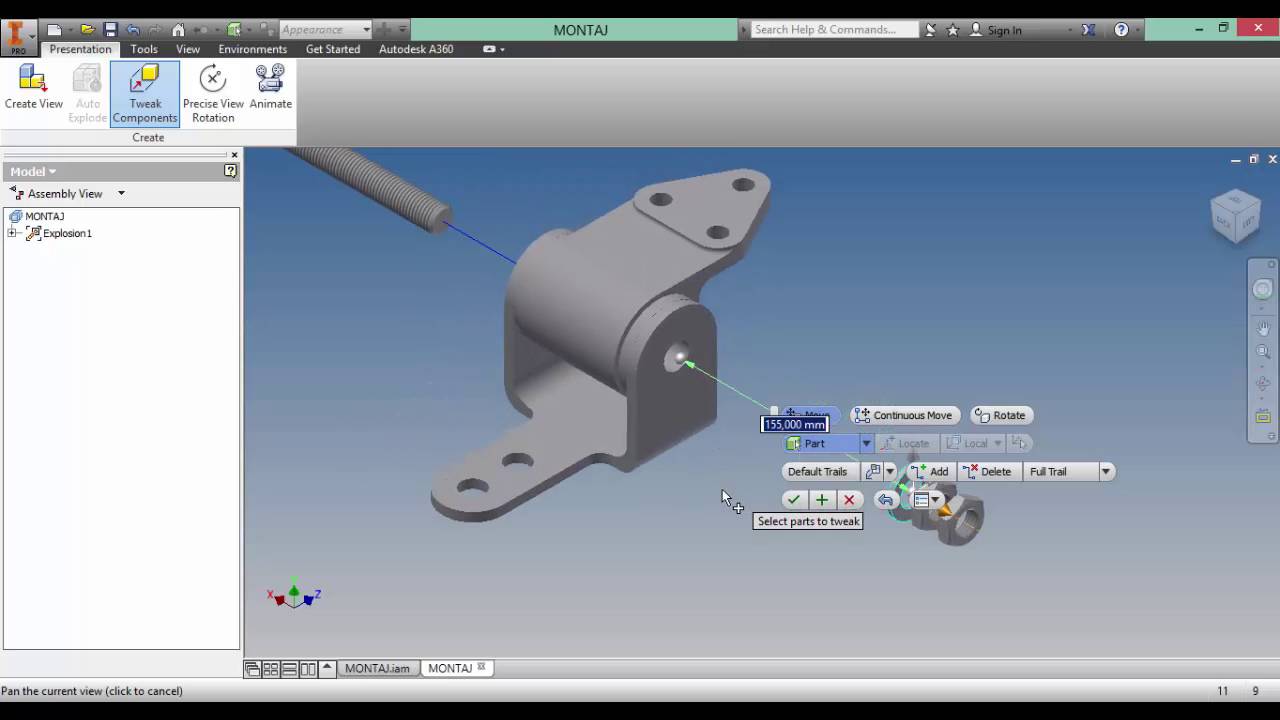The height and width of the screenshot is (720, 1280).
Task: Open Favorites star icon
Action: tap(953, 30)
